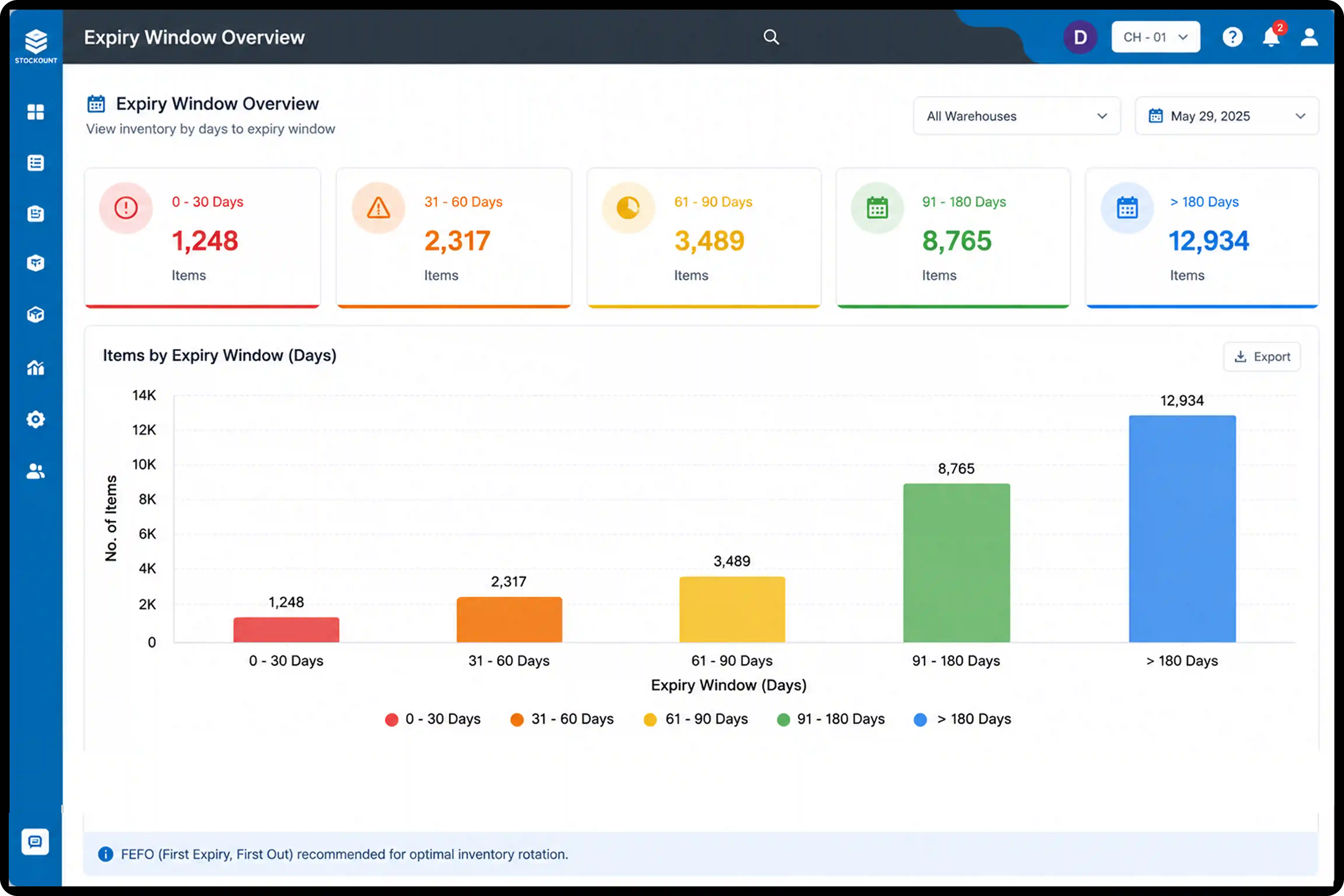The image size is (1344, 896).
Task: Click the 1,248 value on the first card
Action: pyautogui.click(x=205, y=241)
